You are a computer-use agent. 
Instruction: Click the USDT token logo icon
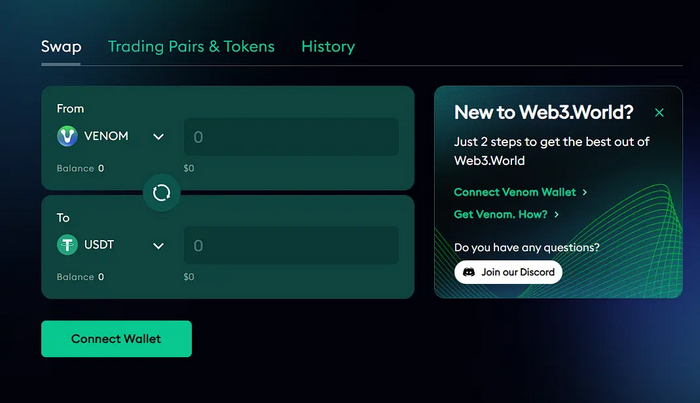tap(68, 245)
